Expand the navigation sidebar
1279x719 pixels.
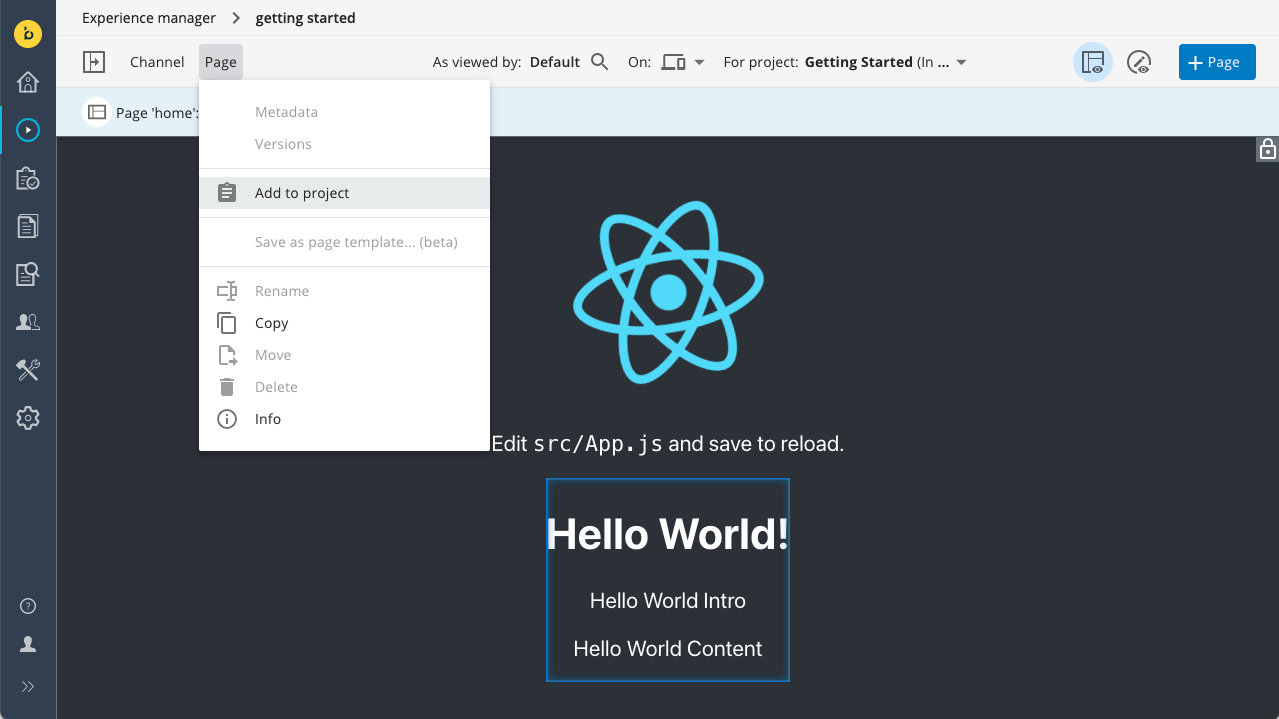(x=28, y=686)
